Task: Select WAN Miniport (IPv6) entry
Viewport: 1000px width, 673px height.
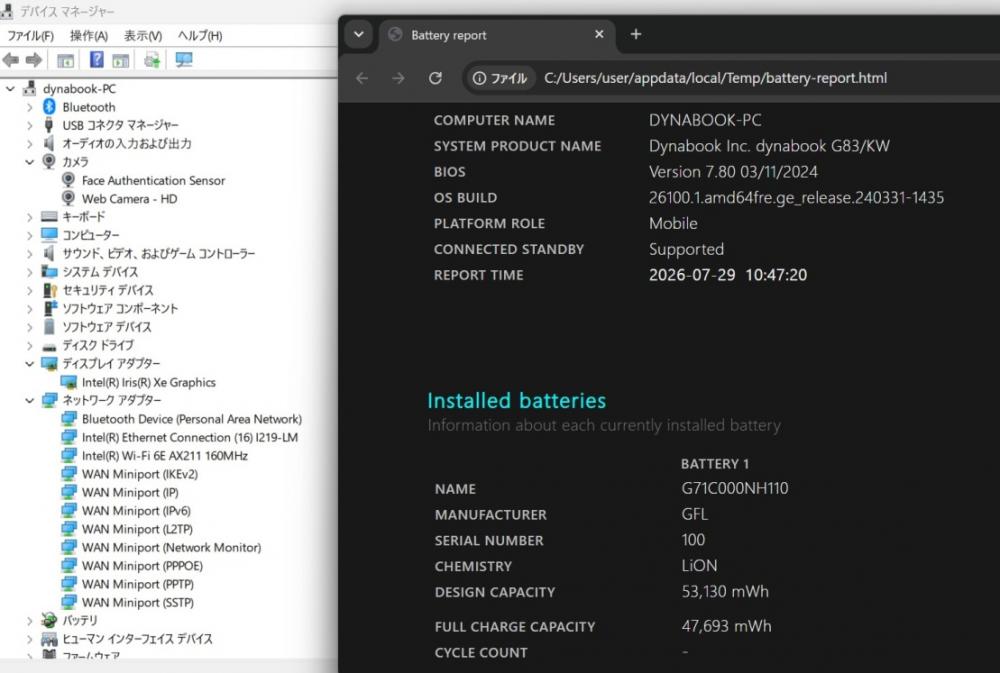Action: 136,511
